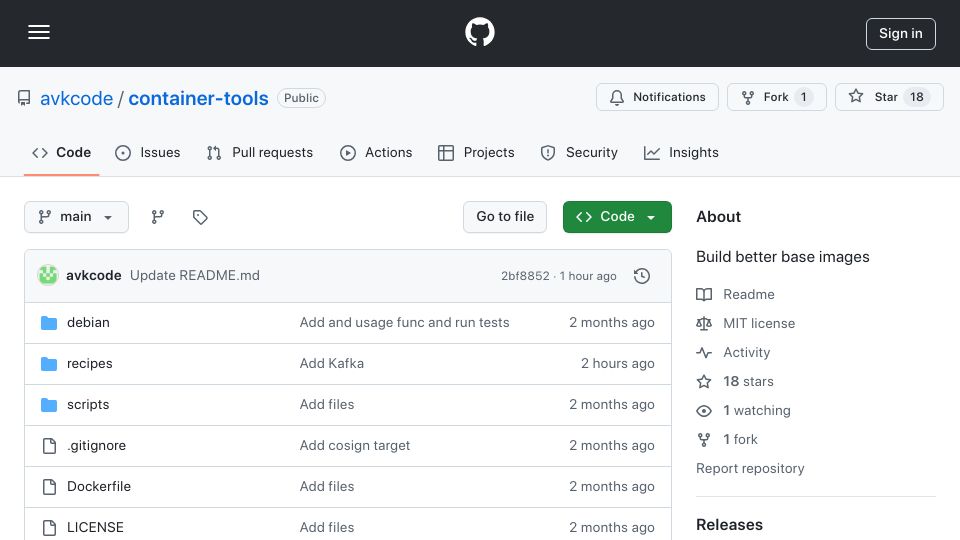Viewport: 960px width, 540px height.
Task: Expand the main branch dropdown
Action: pos(77,217)
